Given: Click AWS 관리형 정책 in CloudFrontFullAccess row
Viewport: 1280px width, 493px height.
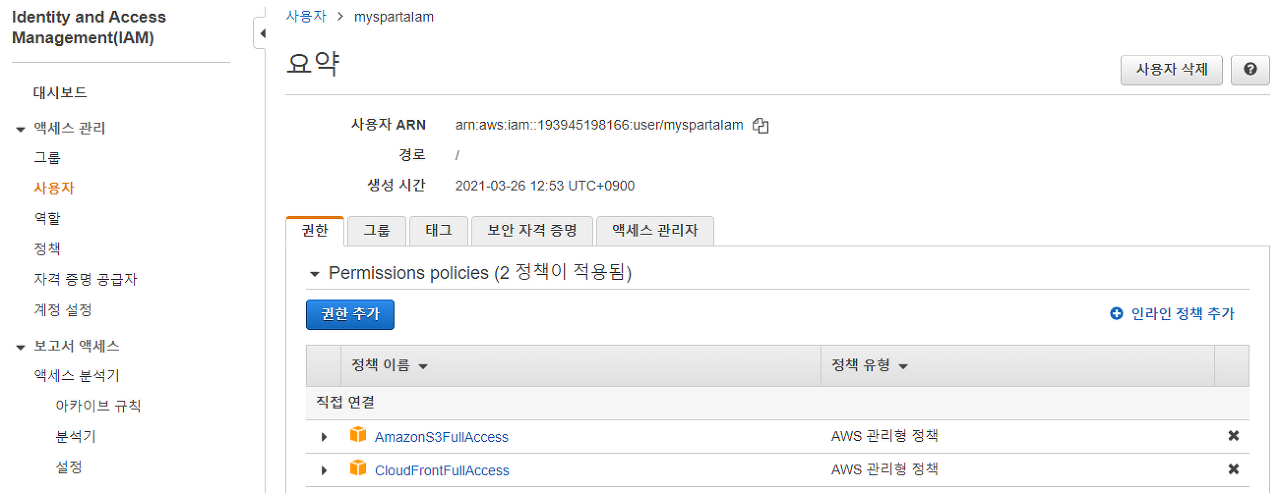Looking at the screenshot, I should tap(885, 469).
